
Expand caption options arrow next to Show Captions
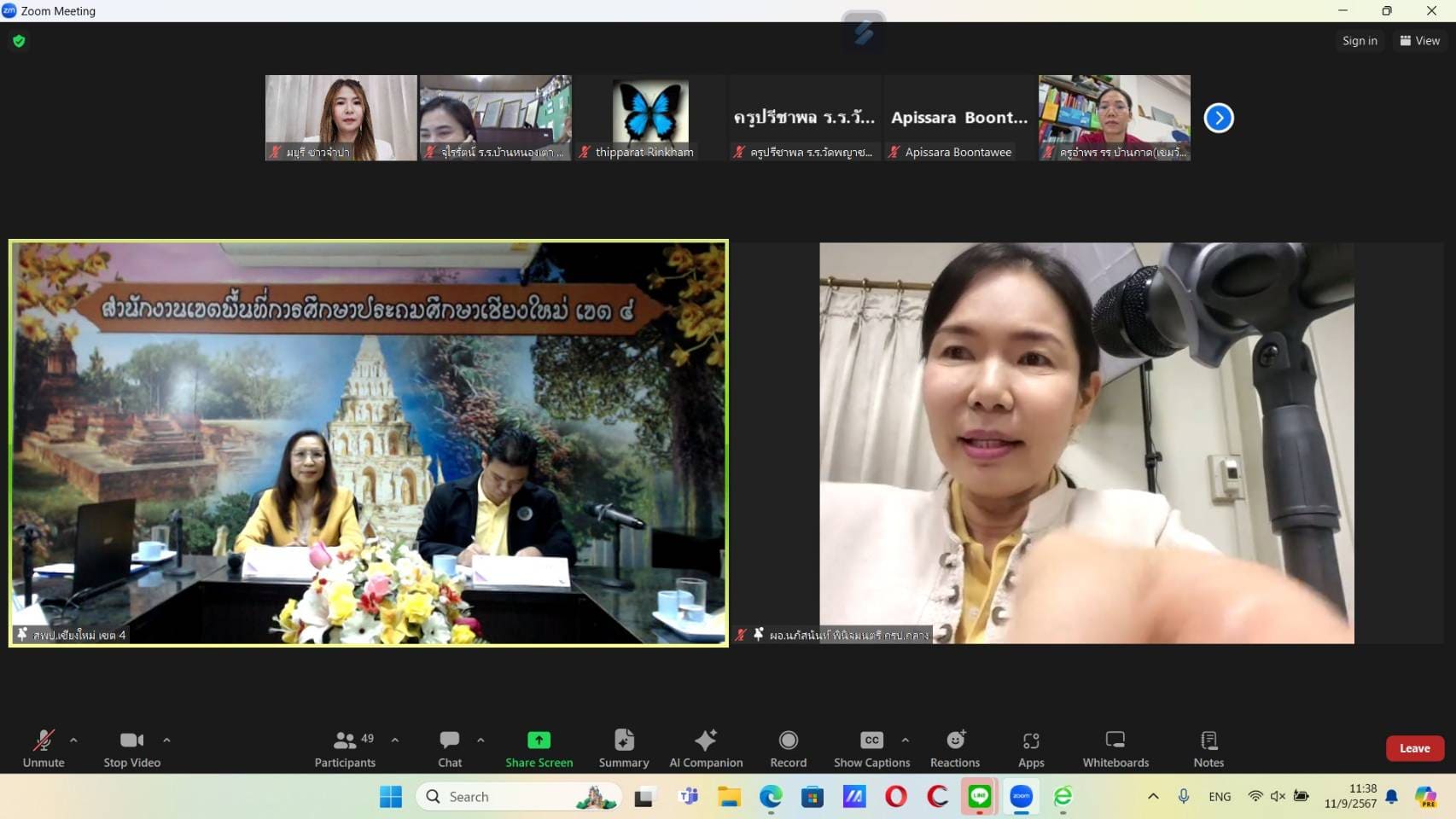[906, 741]
